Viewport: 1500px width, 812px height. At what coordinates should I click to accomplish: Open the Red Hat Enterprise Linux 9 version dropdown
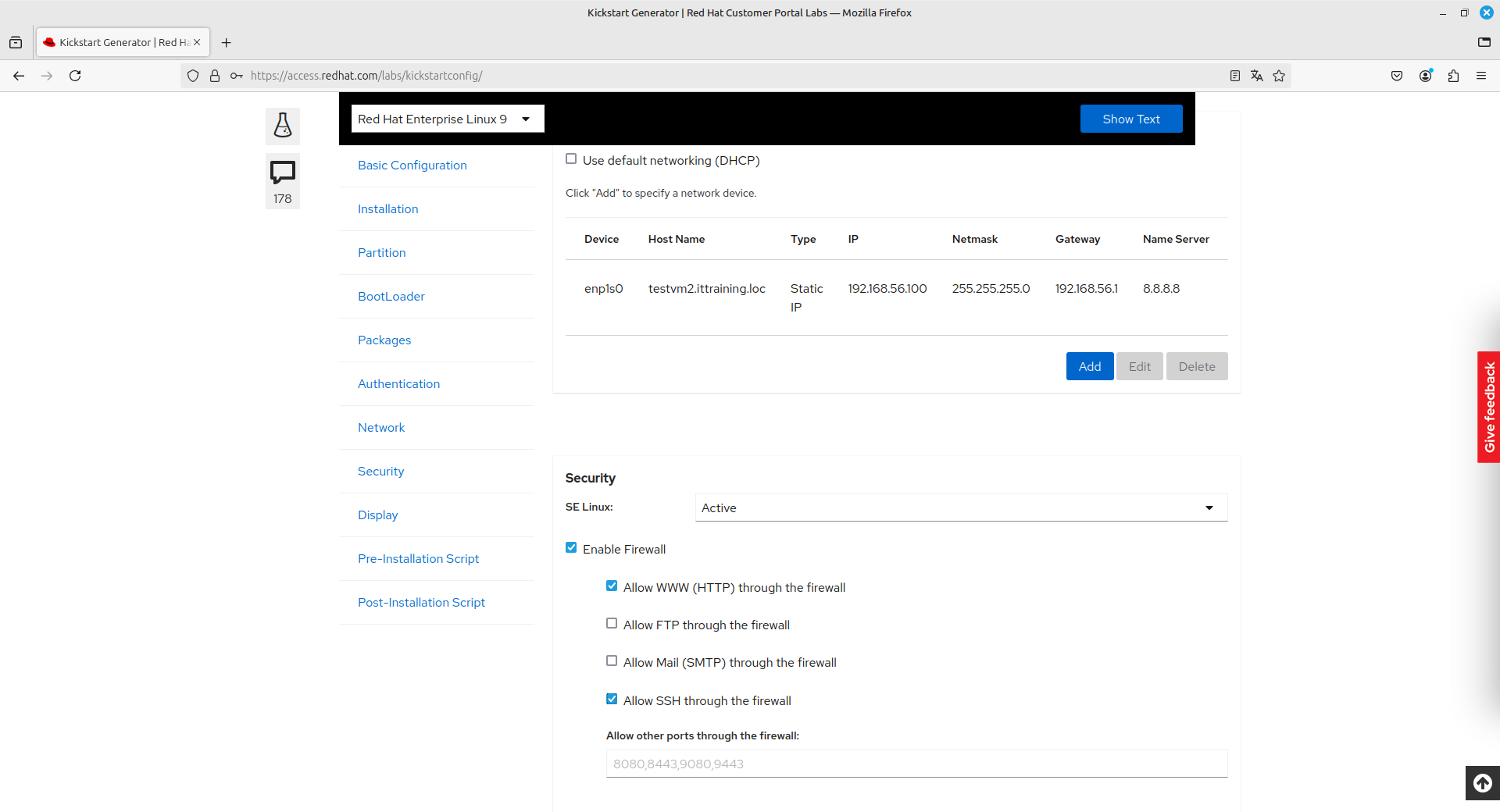point(448,119)
